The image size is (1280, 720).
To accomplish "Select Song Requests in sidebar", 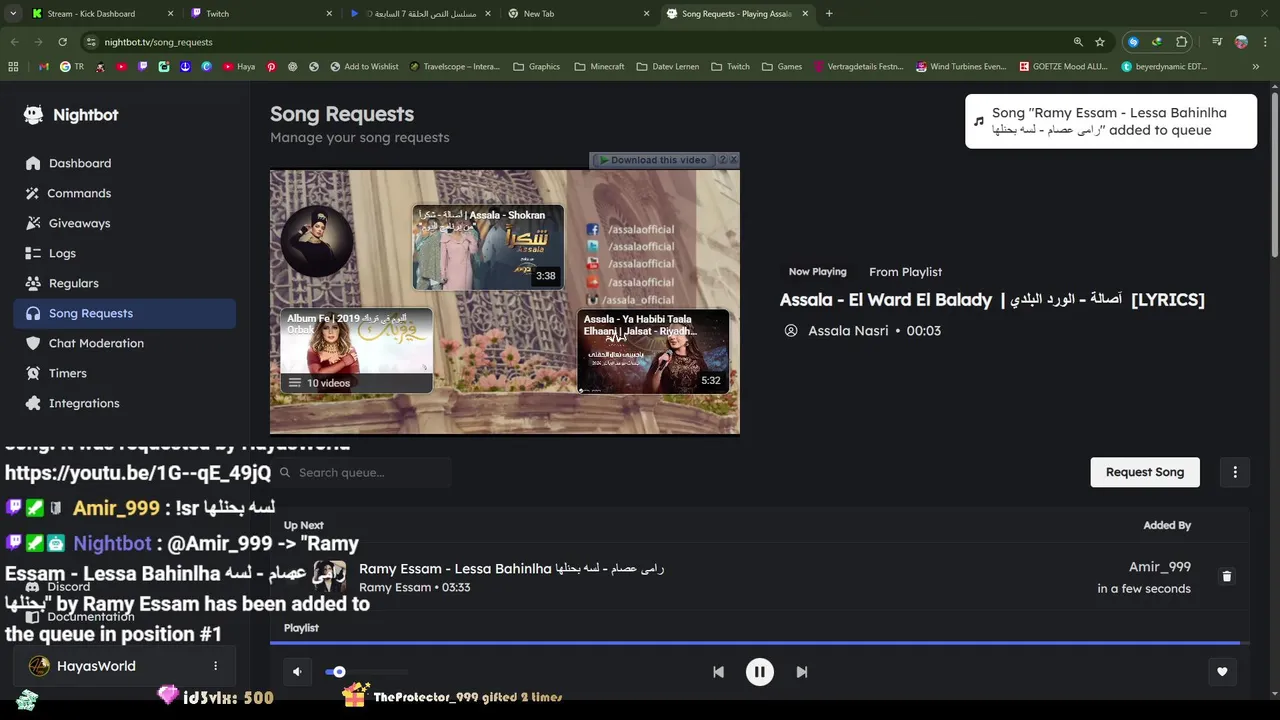I will click(125, 313).
